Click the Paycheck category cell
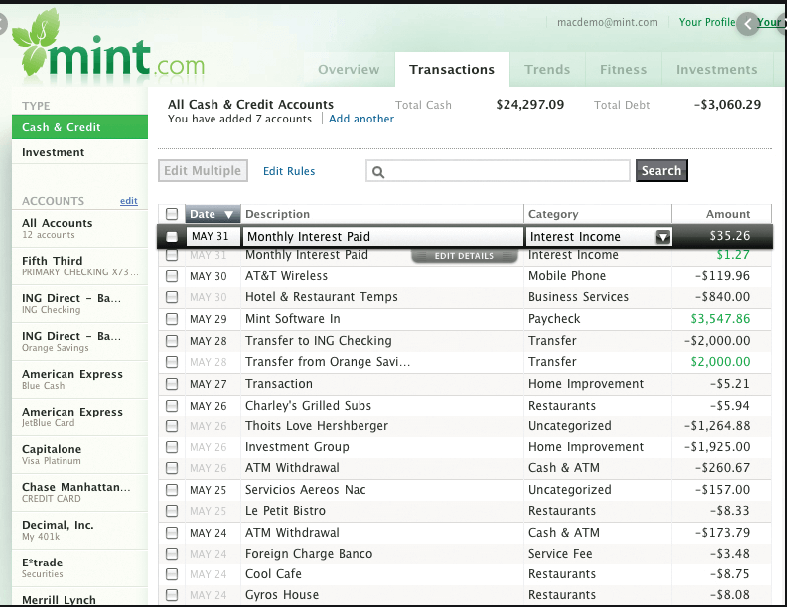Screen dimensions: 787x607 (x=554, y=319)
